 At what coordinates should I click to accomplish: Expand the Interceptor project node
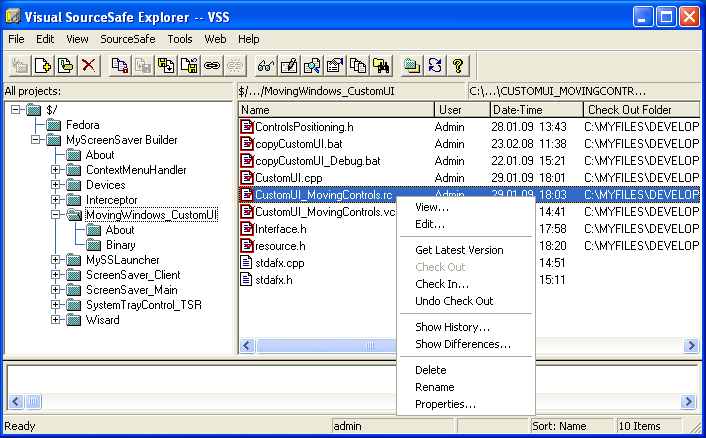click(55, 199)
